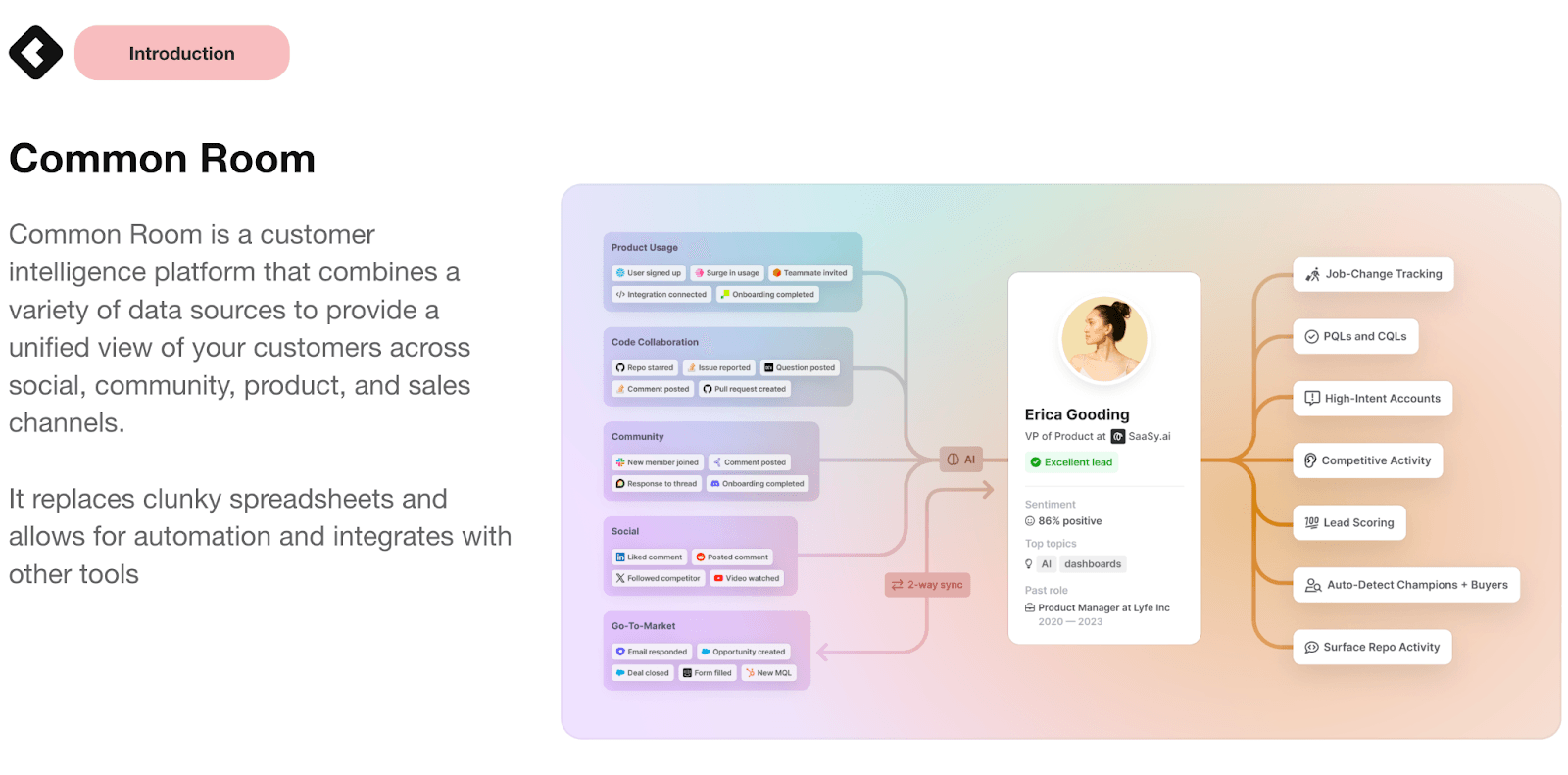The image size is (1568, 775).
Task: Click the Deal closed Salesforce chip
Action: 642,673
